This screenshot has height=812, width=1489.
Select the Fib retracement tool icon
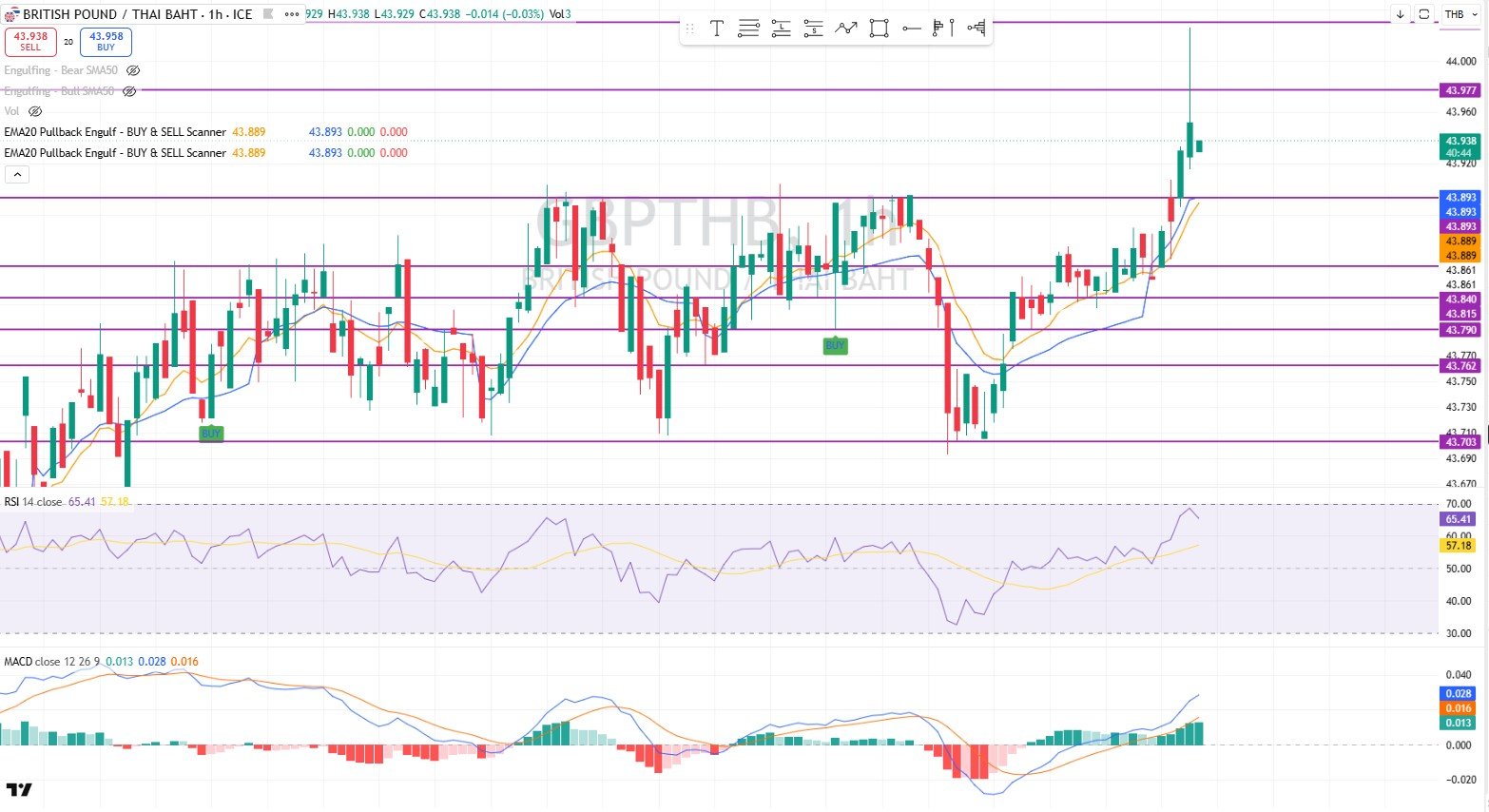(x=749, y=29)
